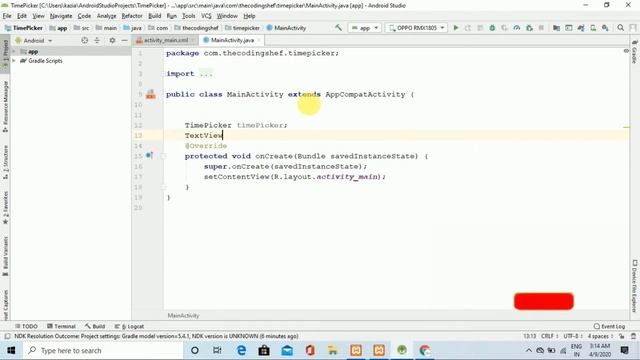Open UTF-8 encoding selector
The width and height of the screenshot is (640, 360).
572,336
